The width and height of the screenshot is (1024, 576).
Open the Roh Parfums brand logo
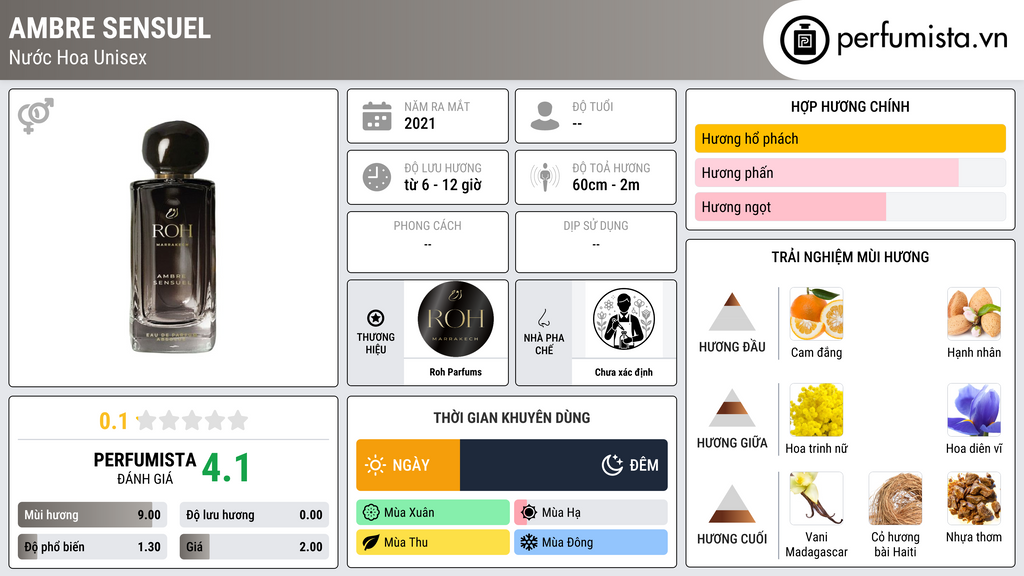[x=456, y=319]
